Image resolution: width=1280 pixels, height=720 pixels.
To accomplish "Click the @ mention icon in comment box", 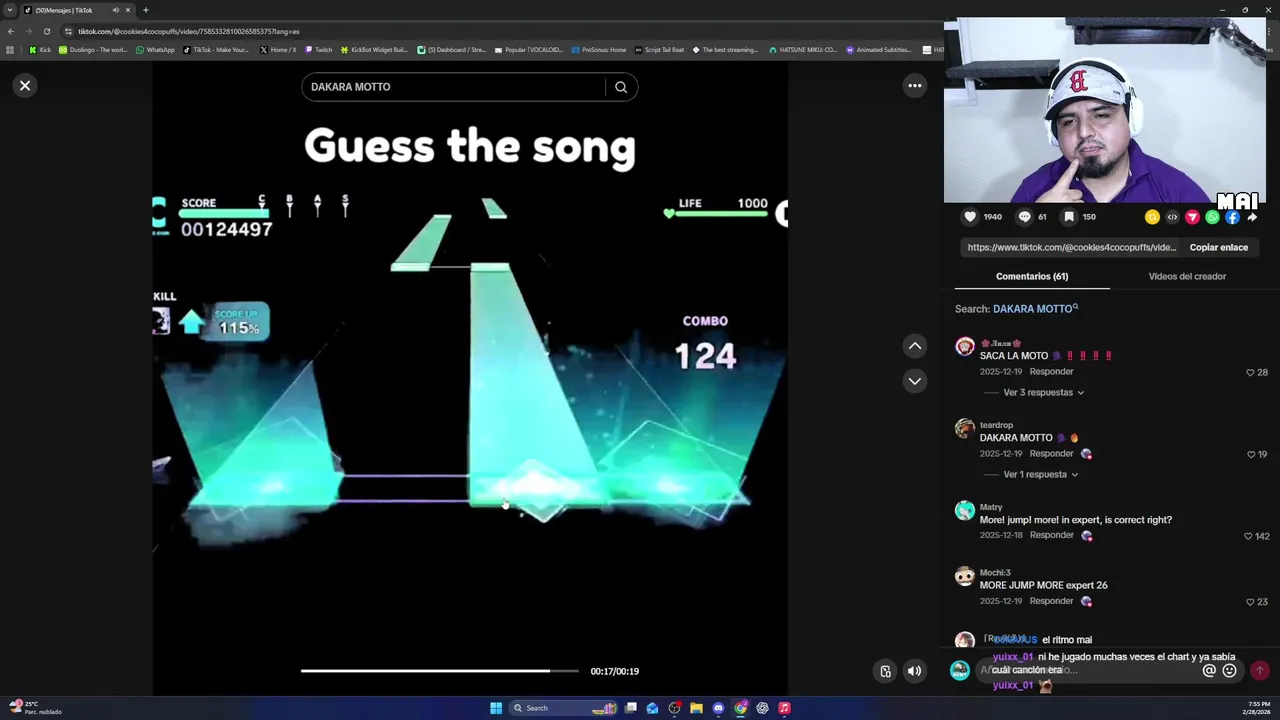I will click(x=1209, y=671).
